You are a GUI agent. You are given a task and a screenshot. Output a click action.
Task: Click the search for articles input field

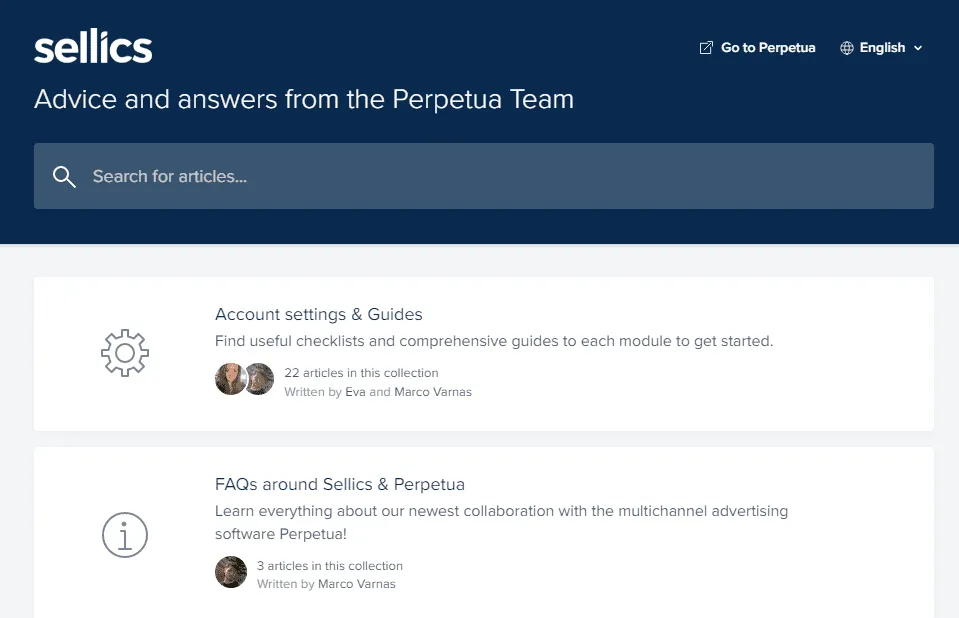[400, 176]
